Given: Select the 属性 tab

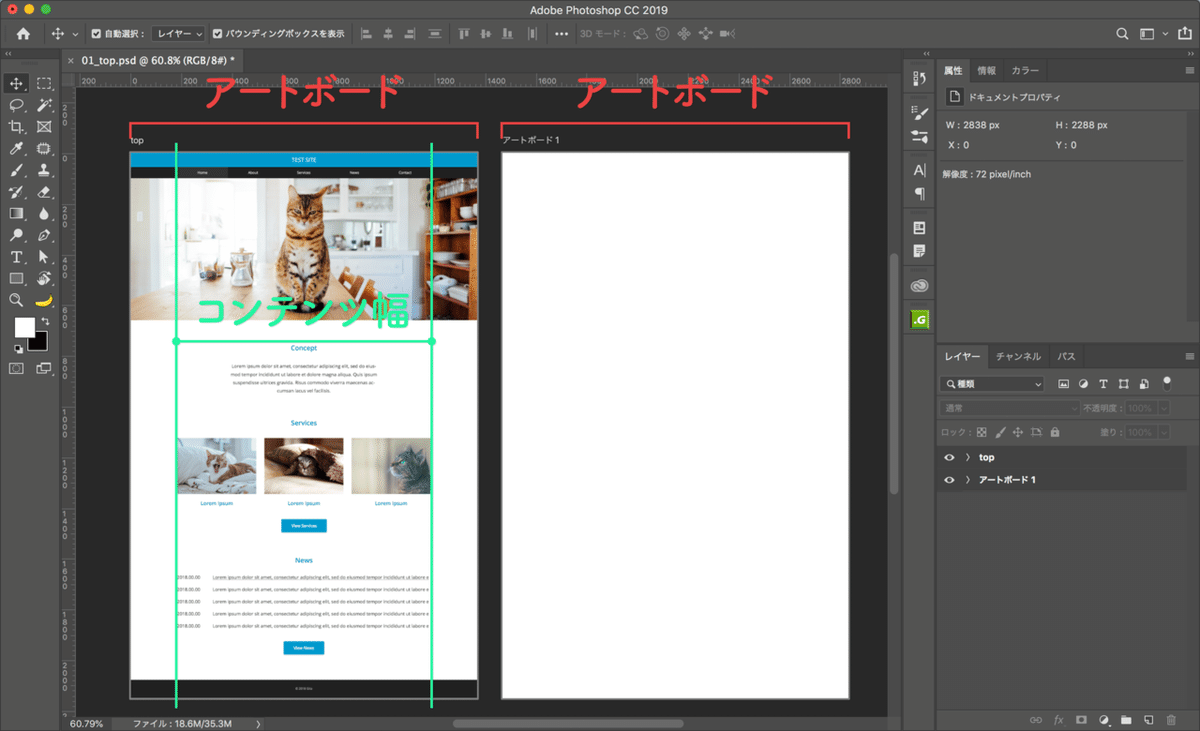Looking at the screenshot, I should (x=953, y=71).
